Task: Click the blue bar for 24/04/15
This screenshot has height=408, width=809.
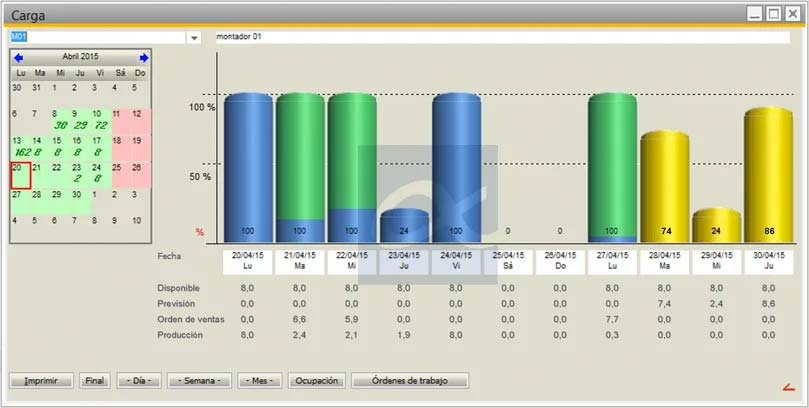Action: (x=456, y=168)
